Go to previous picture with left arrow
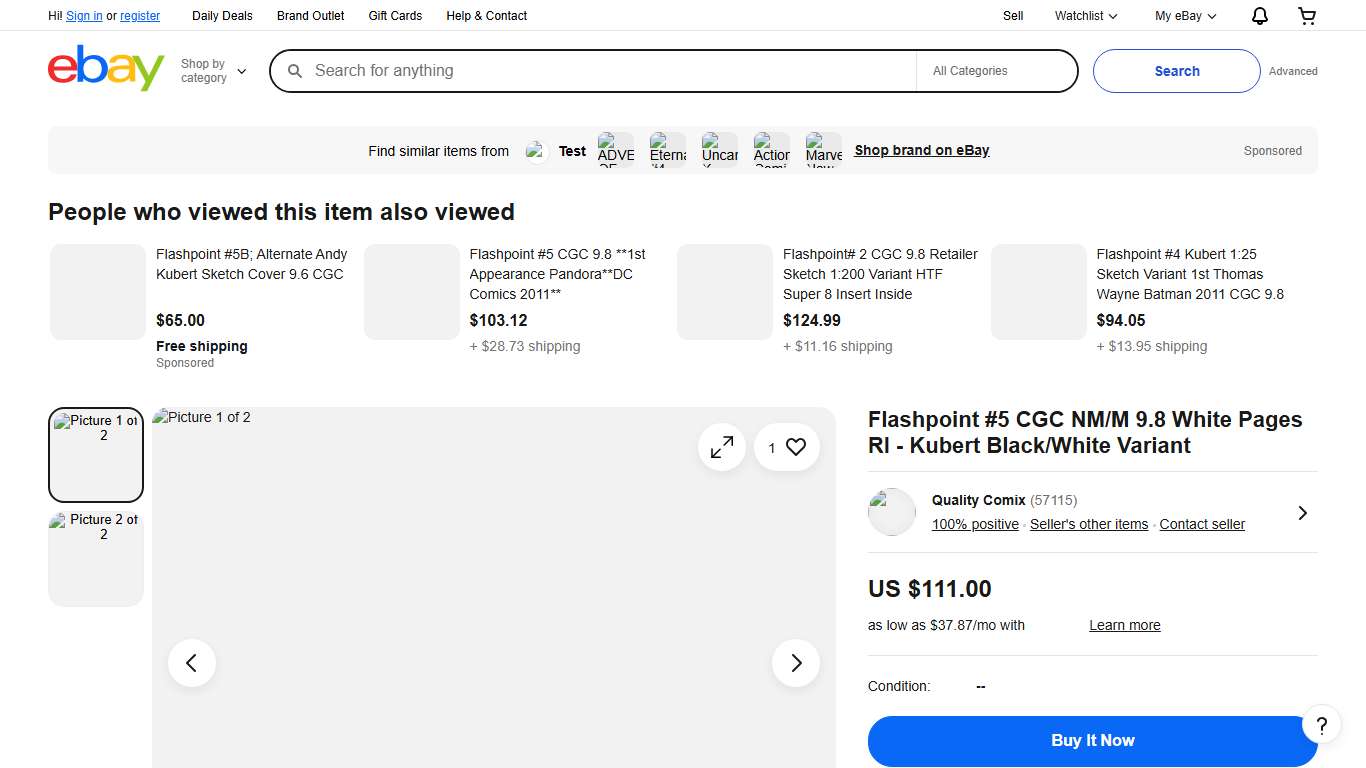 (192, 663)
